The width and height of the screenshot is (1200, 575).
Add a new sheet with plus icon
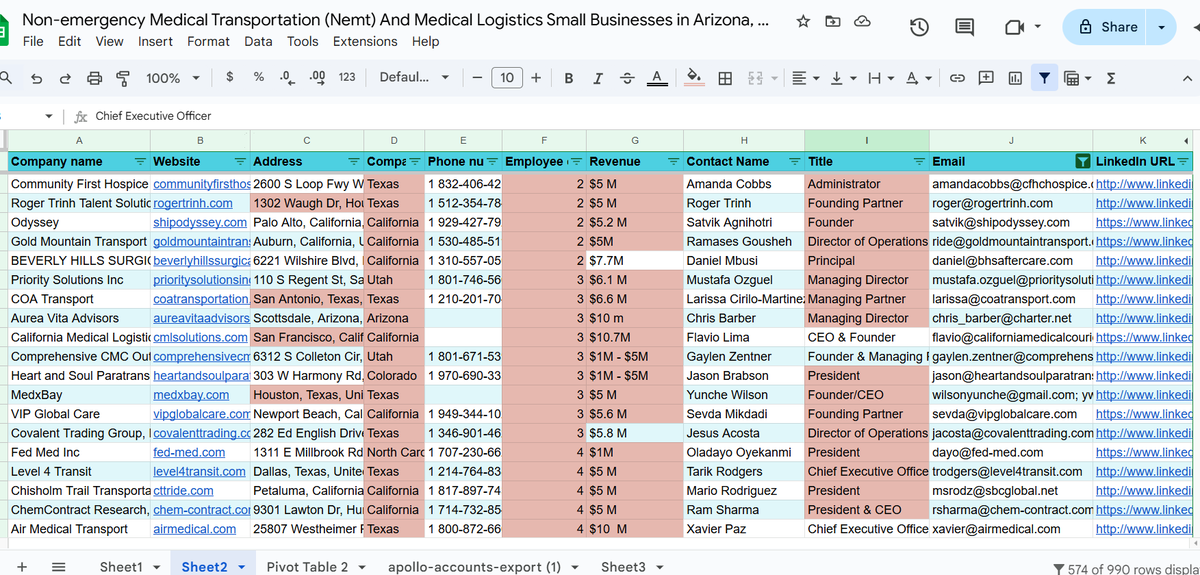tap(22, 566)
